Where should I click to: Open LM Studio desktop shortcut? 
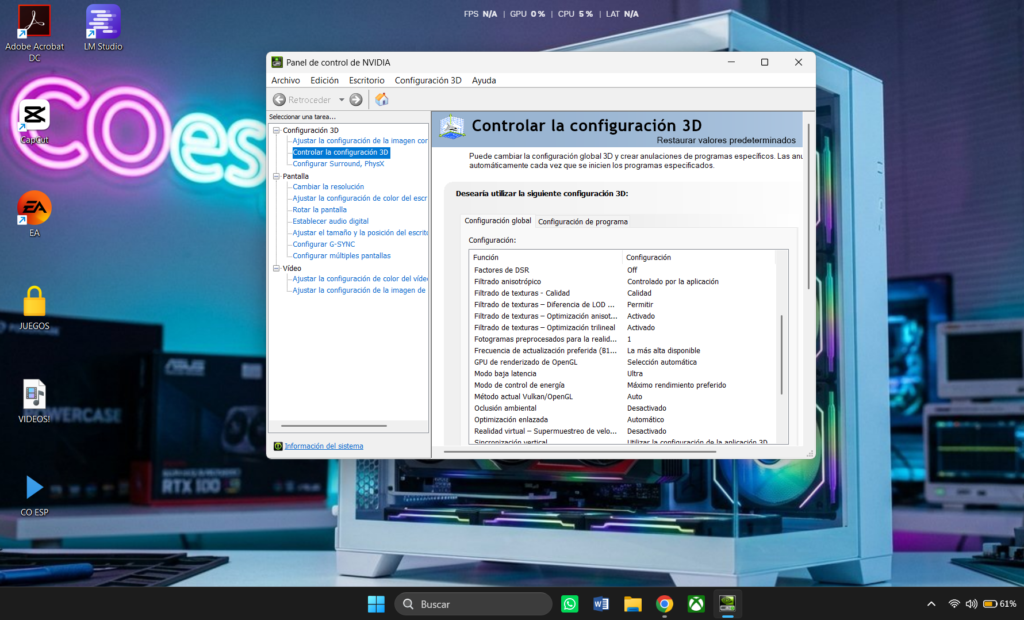[x=103, y=28]
